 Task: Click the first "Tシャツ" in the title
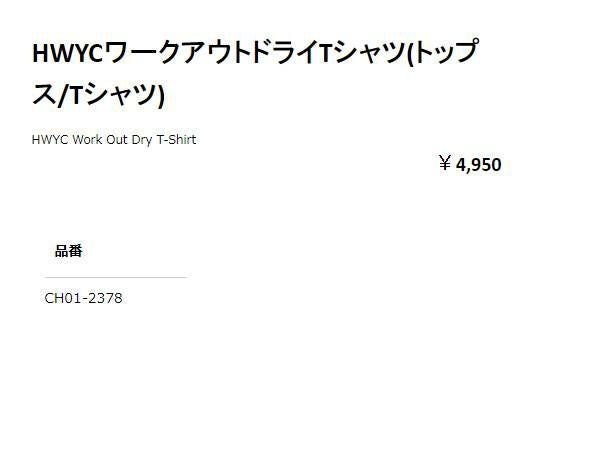click(x=350, y=52)
